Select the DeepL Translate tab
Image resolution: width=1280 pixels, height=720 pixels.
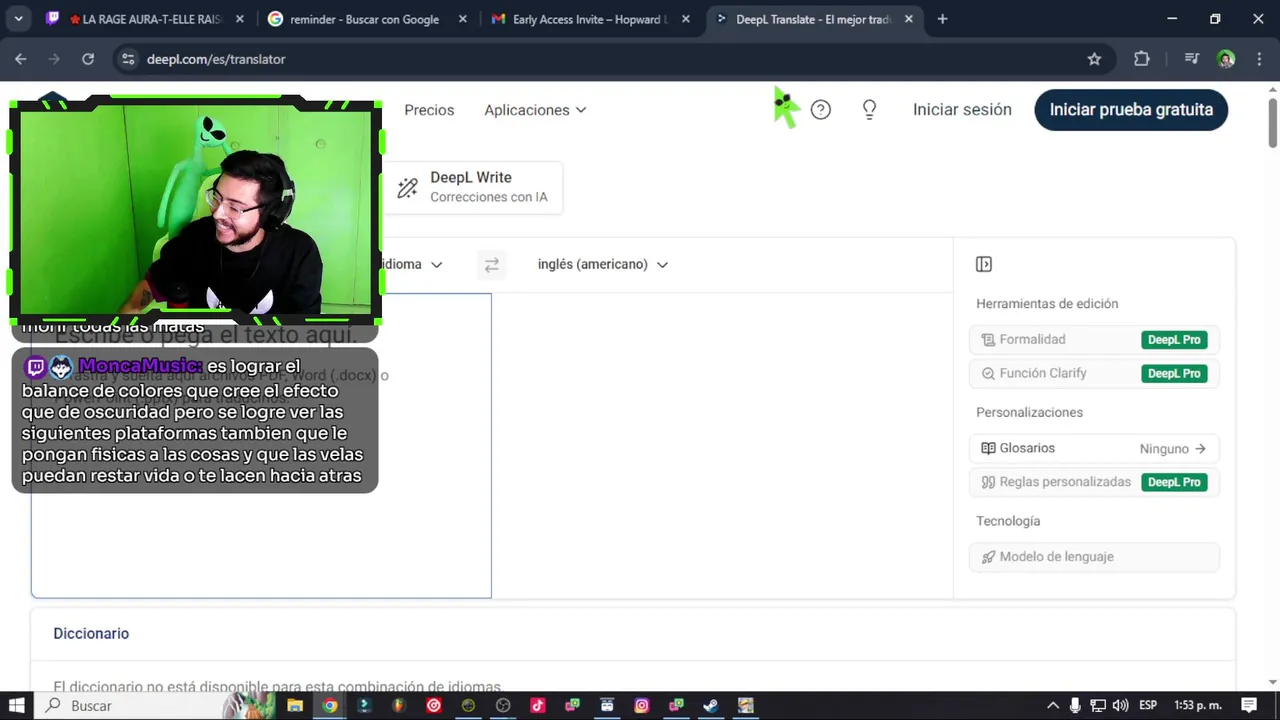point(812,19)
